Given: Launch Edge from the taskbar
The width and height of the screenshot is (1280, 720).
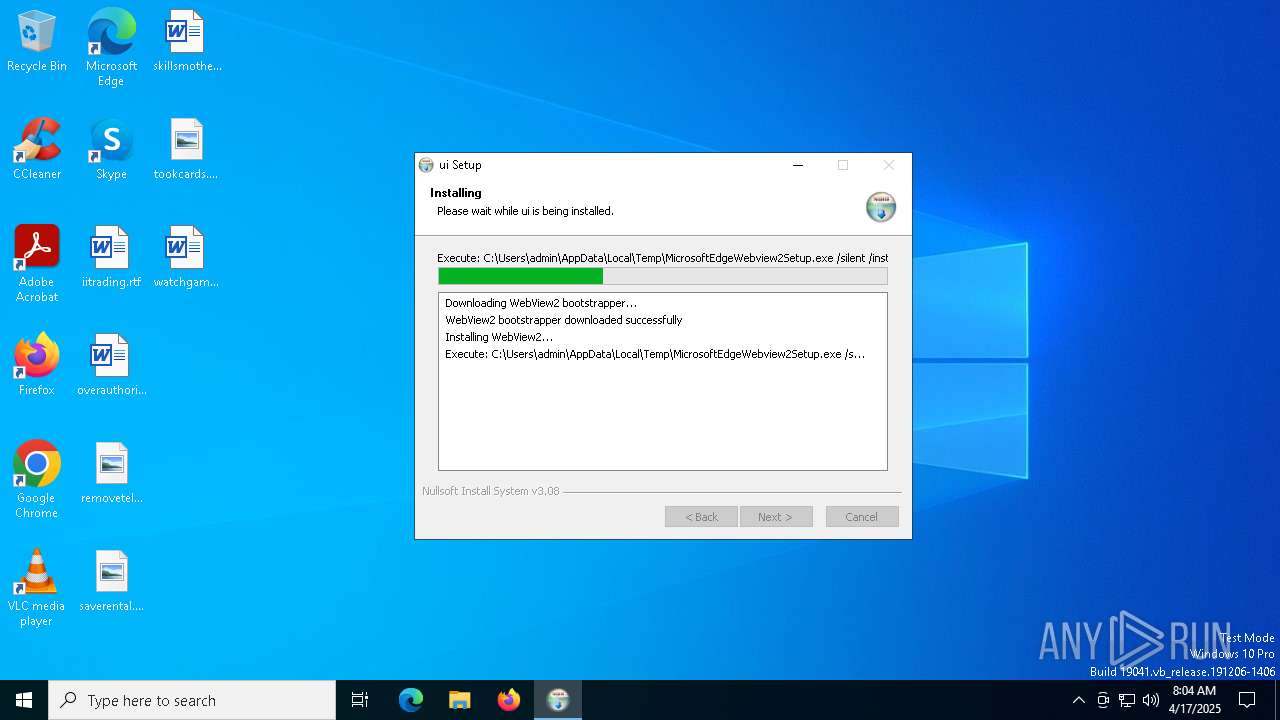Looking at the screenshot, I should click(x=411, y=700).
